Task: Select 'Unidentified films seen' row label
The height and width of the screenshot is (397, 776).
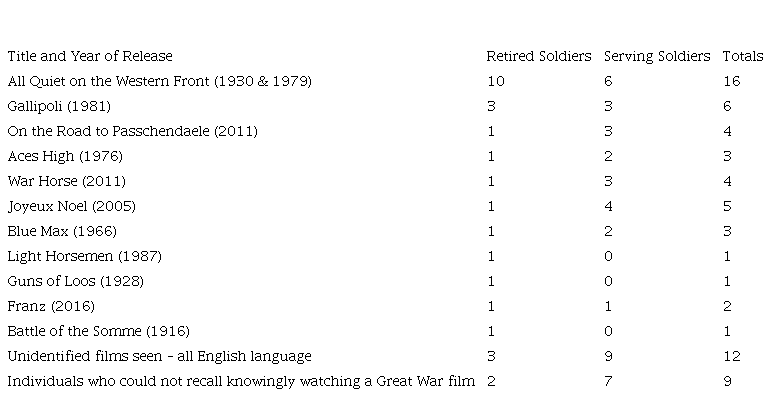Action: [x=160, y=356]
